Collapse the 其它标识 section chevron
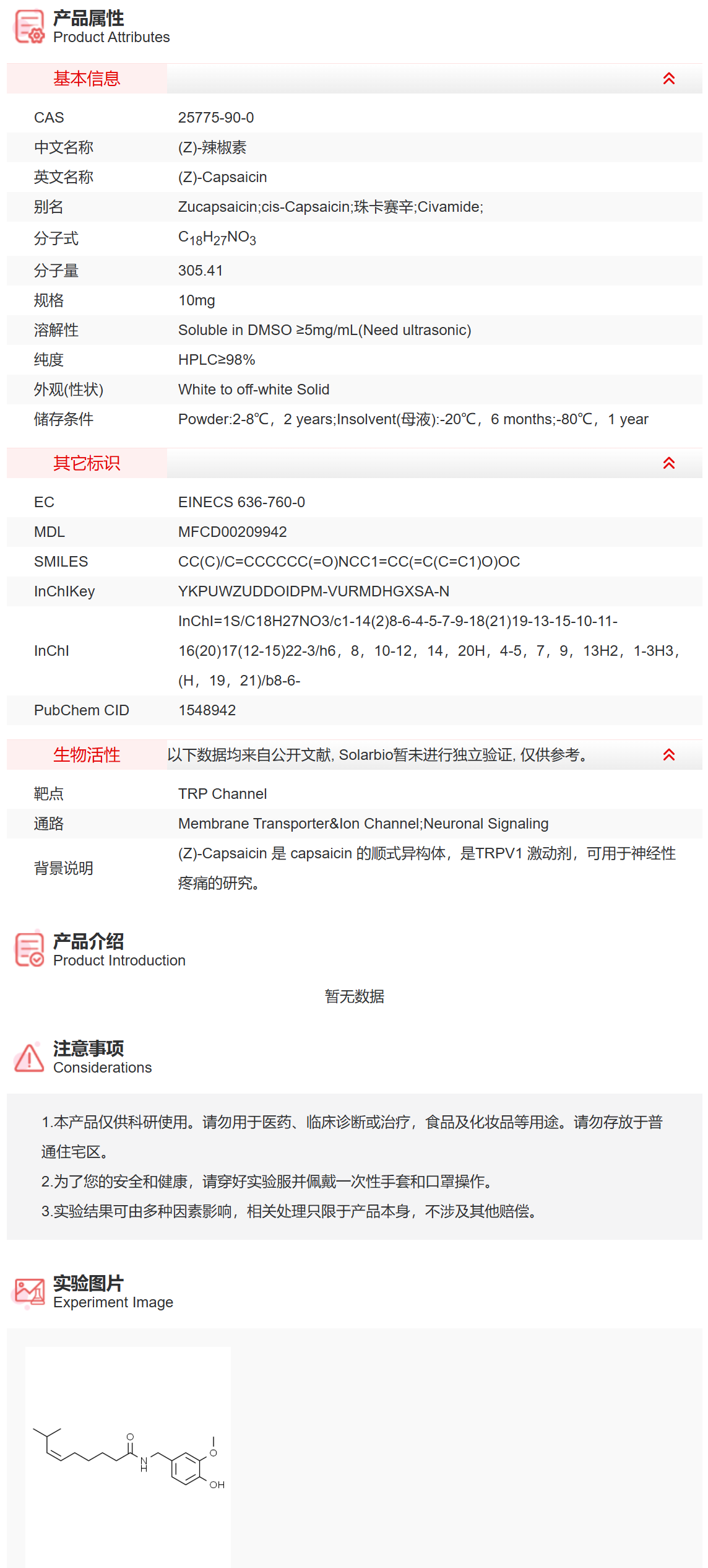This screenshot has height=1568, width=708. click(x=669, y=463)
